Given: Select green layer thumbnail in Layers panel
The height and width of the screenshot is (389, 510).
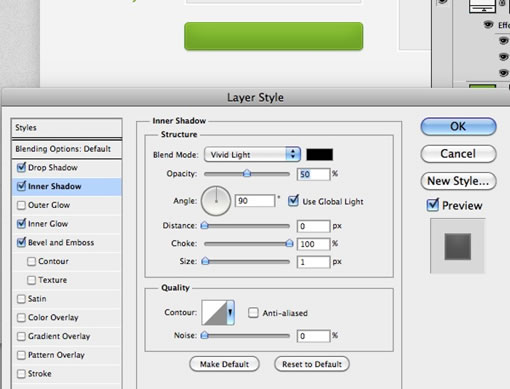Looking at the screenshot, I should click(482, 86).
